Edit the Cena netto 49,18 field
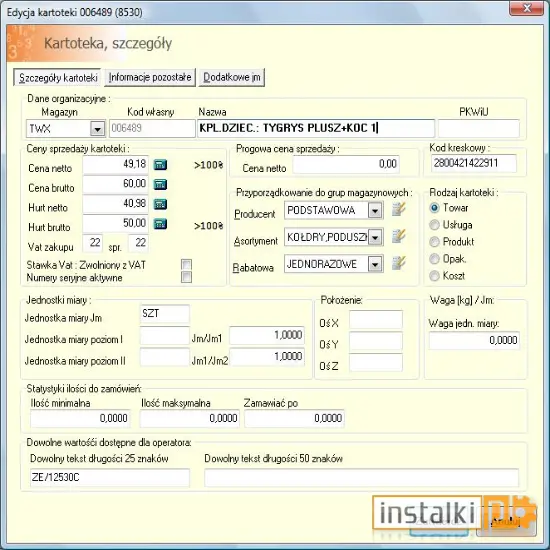Image resolution: width=550 pixels, height=550 pixels. tap(115, 165)
